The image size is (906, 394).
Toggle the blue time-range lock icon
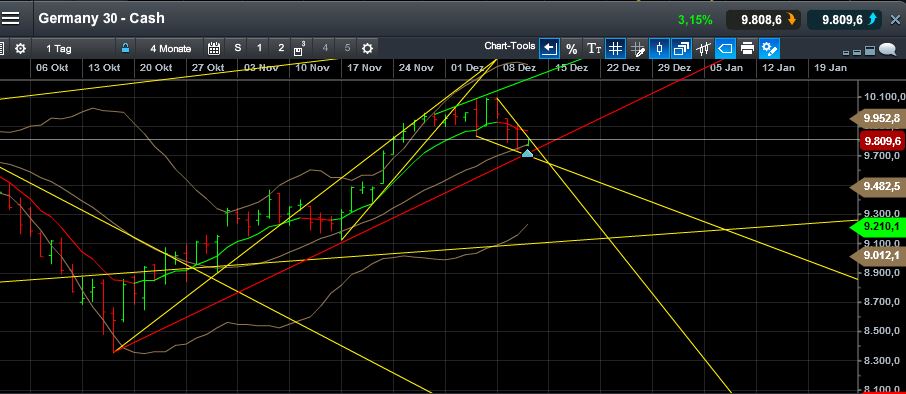[125, 48]
